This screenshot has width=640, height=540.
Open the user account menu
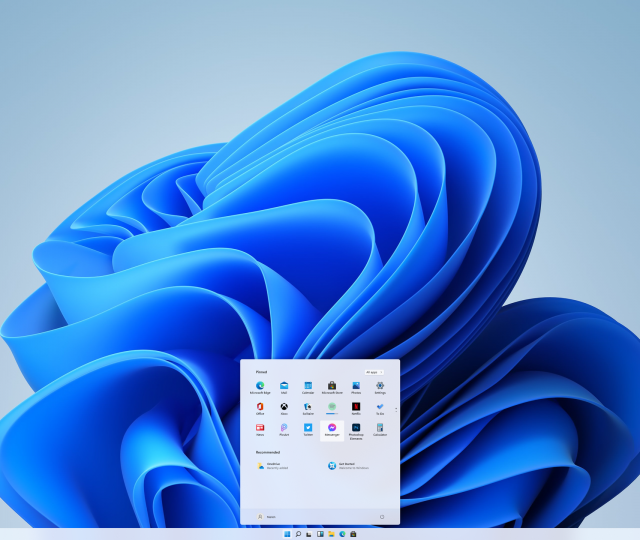click(x=262, y=516)
